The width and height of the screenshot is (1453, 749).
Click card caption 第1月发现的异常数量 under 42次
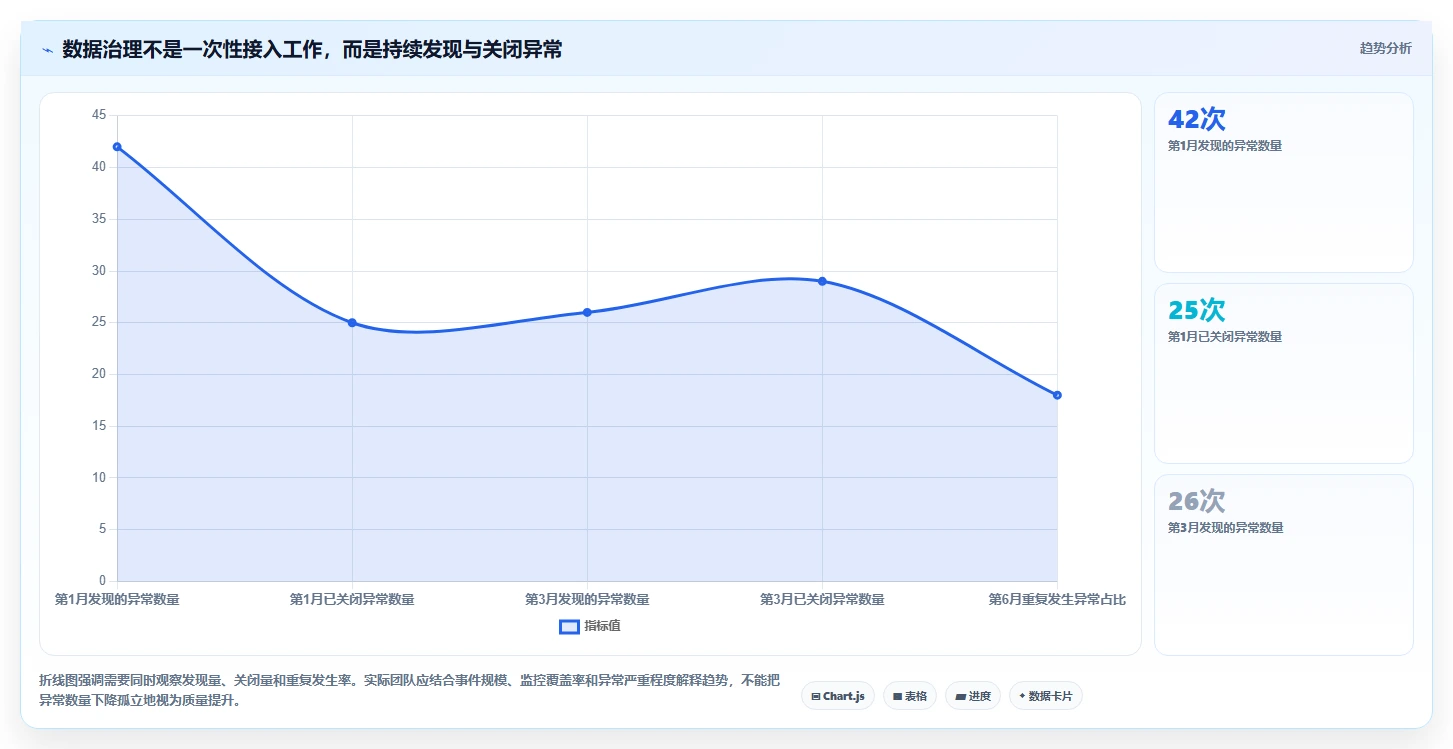1225,146
